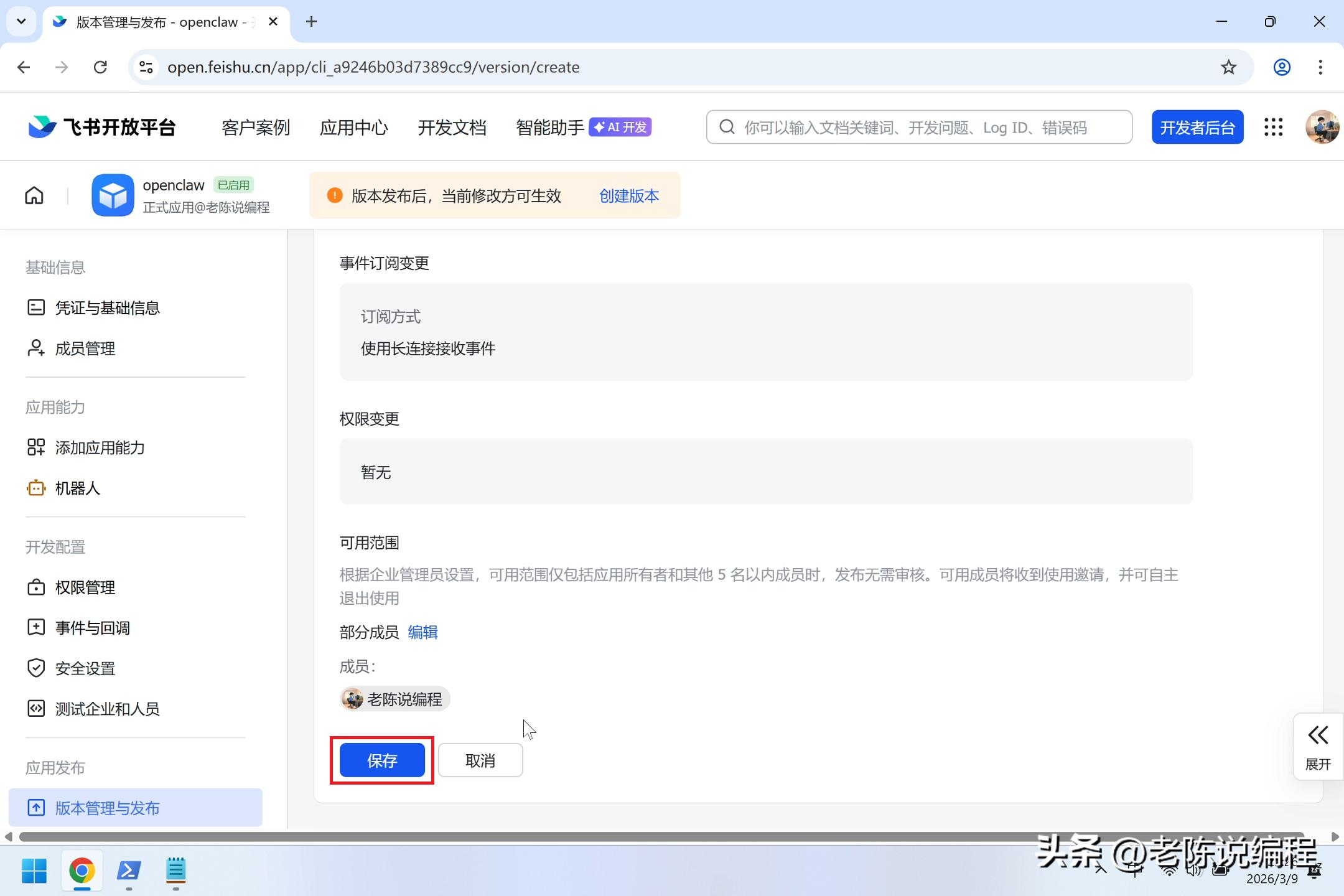
Task: Click the home icon in app header
Action: tap(34, 195)
